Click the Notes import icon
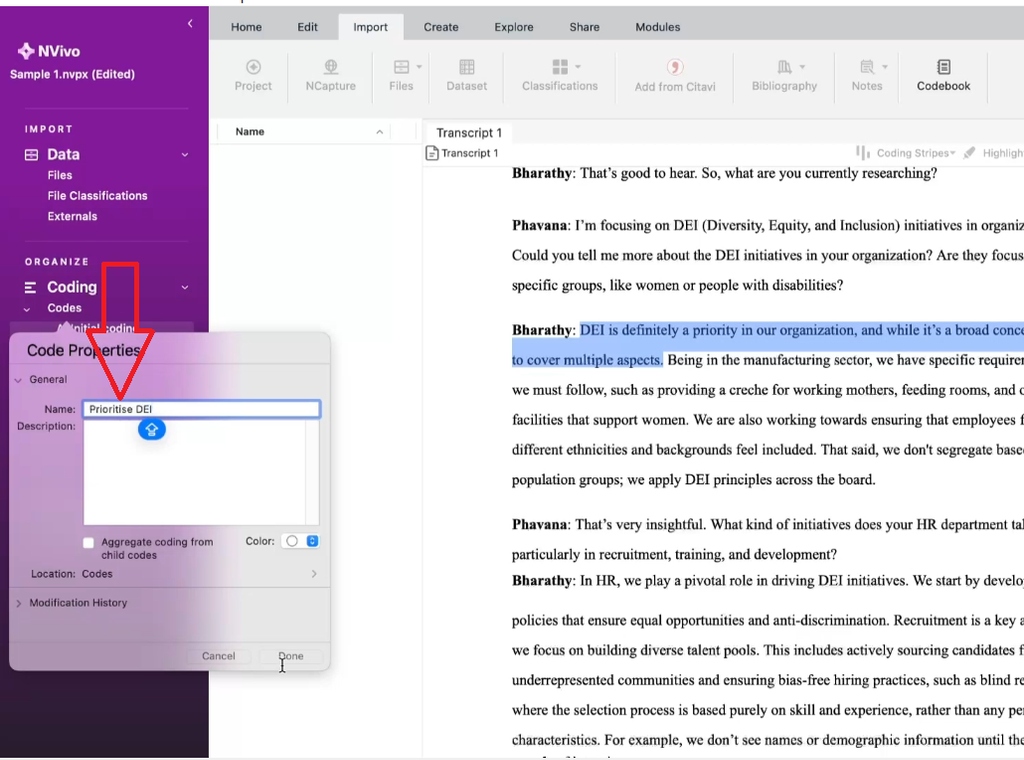This screenshot has width=1024, height=760. pyautogui.click(x=867, y=67)
